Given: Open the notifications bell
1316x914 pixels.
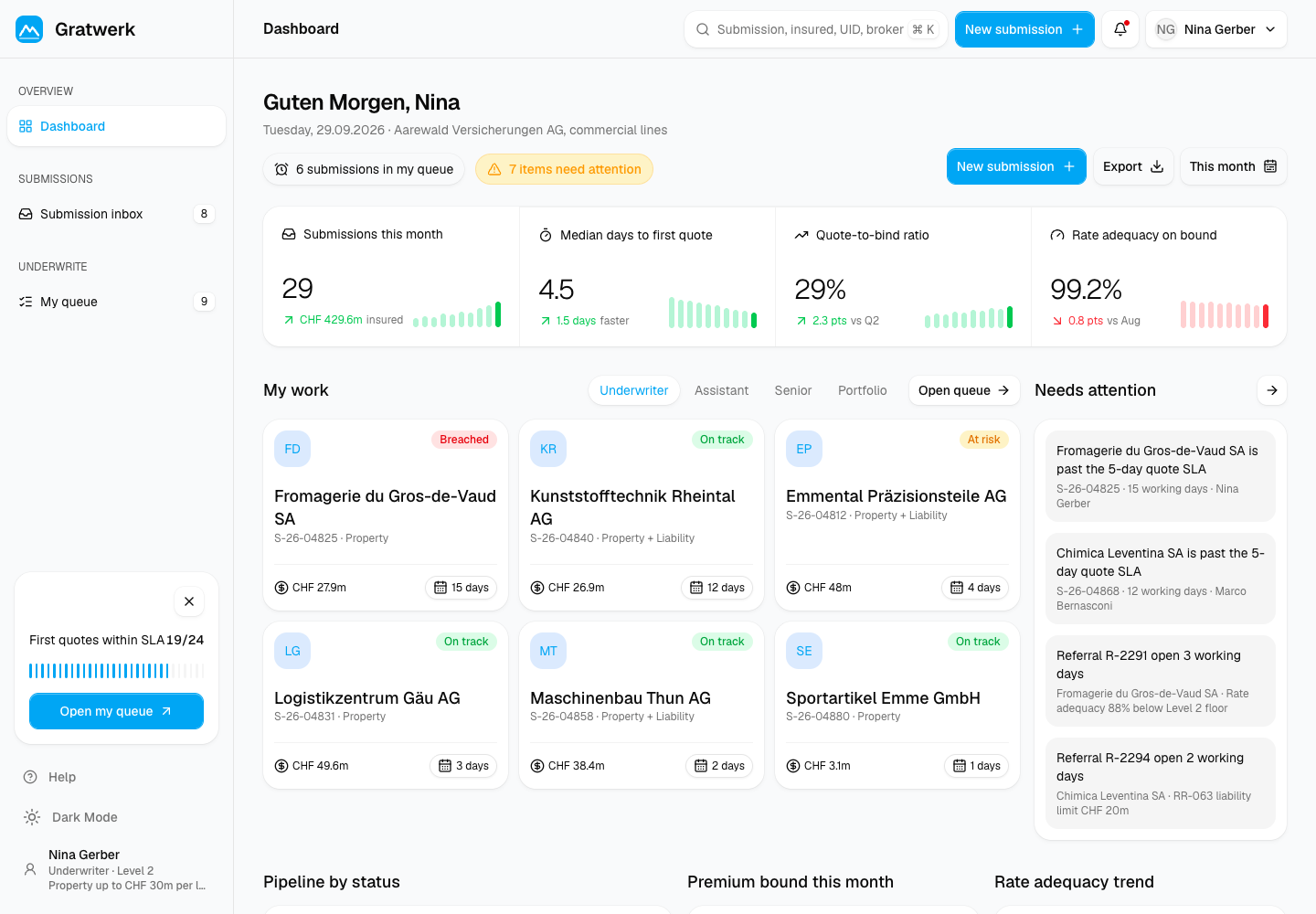Looking at the screenshot, I should [1120, 29].
